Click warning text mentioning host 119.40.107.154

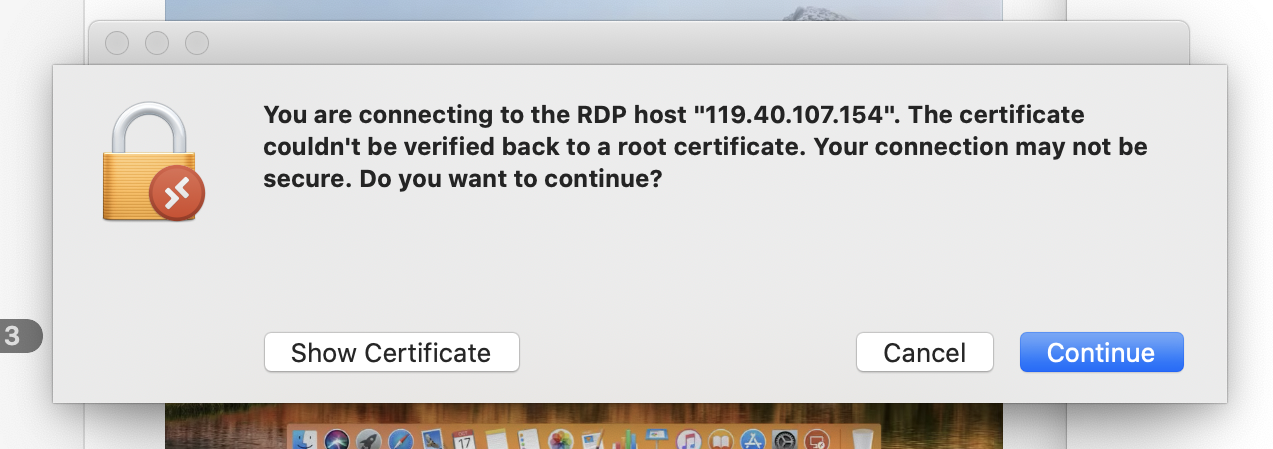[x=705, y=148]
